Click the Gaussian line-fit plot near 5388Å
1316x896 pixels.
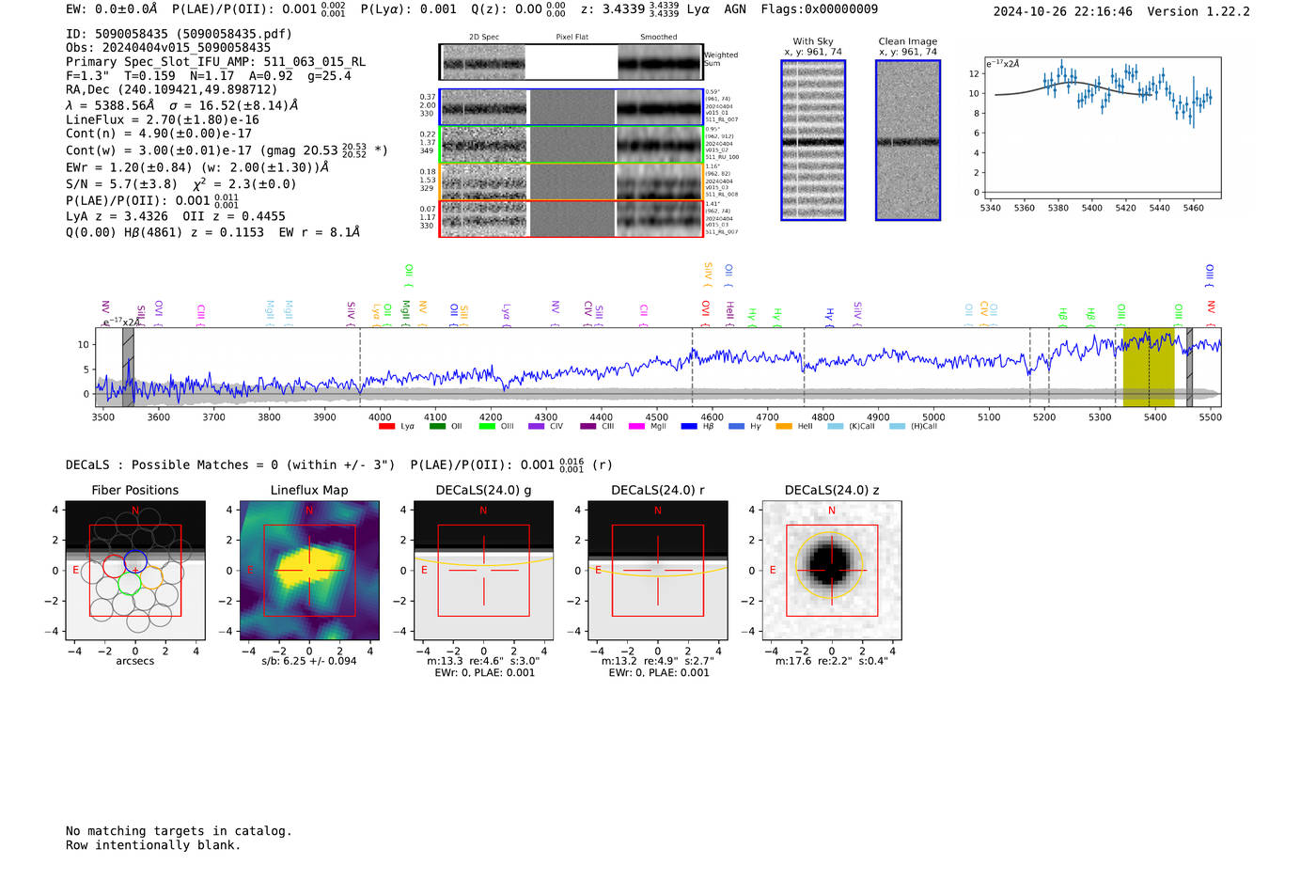[x=1101, y=128]
